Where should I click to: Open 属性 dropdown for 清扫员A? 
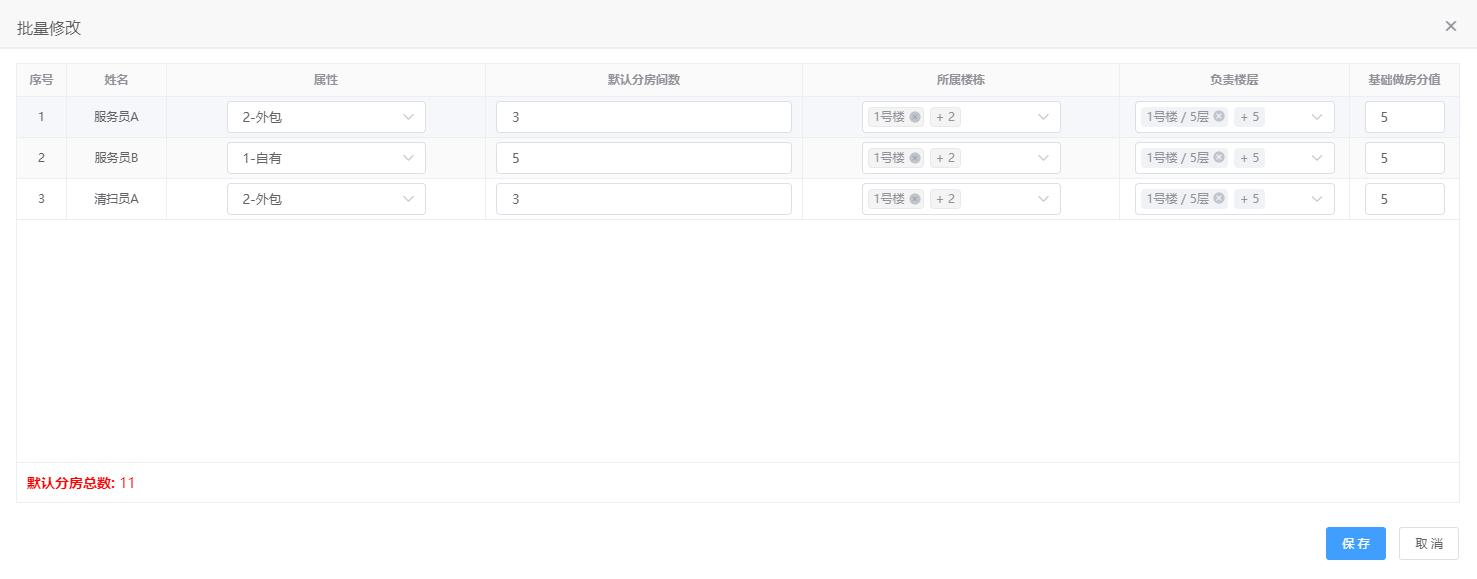(x=326, y=199)
